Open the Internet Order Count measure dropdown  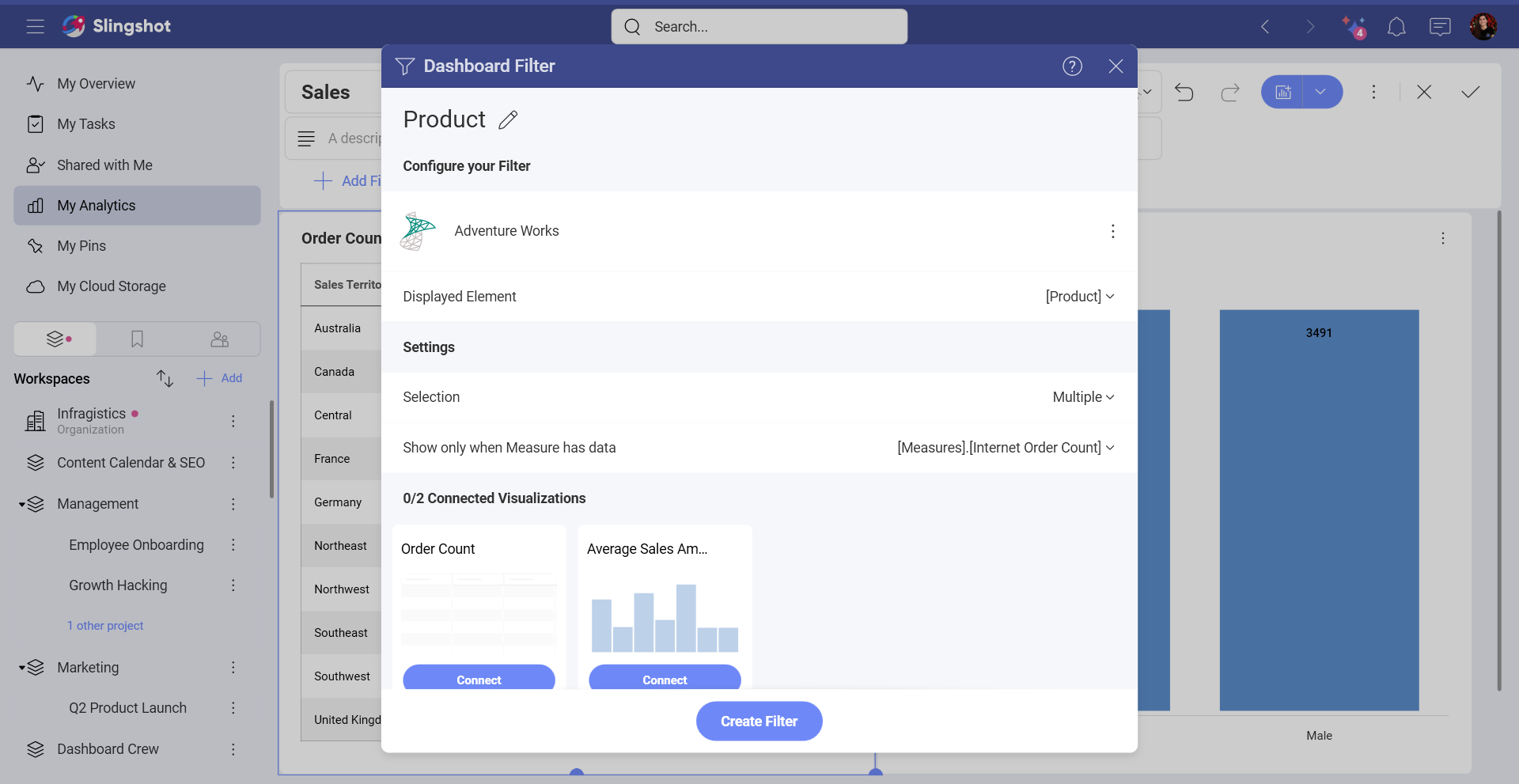click(x=1006, y=448)
